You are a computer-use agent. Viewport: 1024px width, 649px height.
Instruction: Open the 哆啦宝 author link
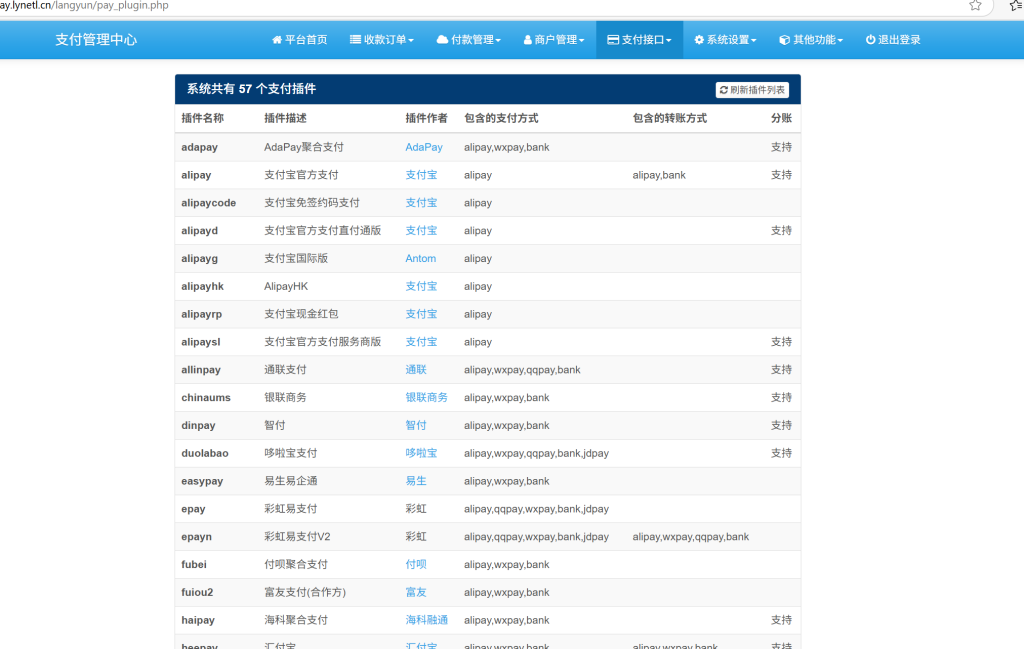(x=421, y=453)
